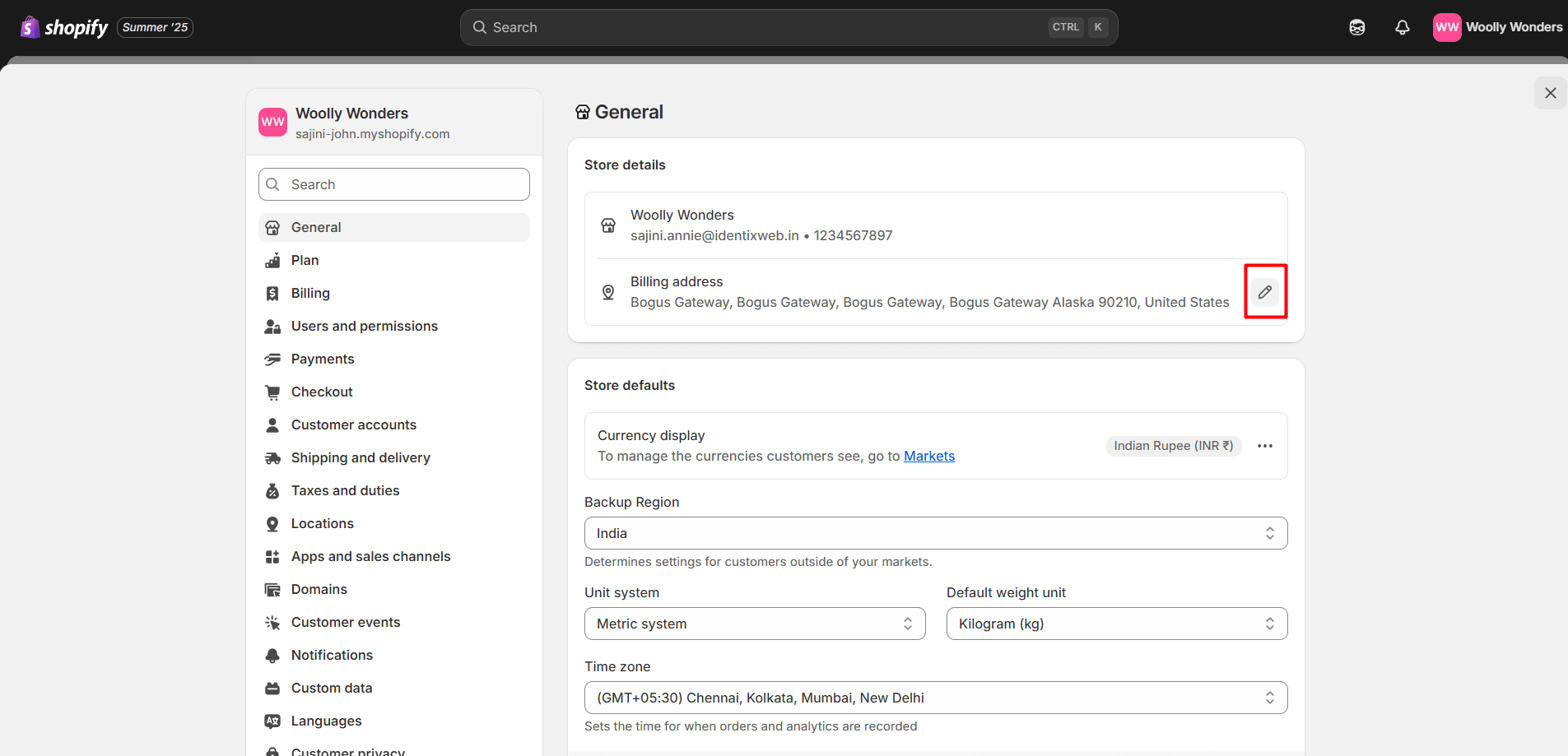Click the Notifications bell sidebar icon
Image resolution: width=1568 pixels, height=756 pixels.
(x=272, y=656)
